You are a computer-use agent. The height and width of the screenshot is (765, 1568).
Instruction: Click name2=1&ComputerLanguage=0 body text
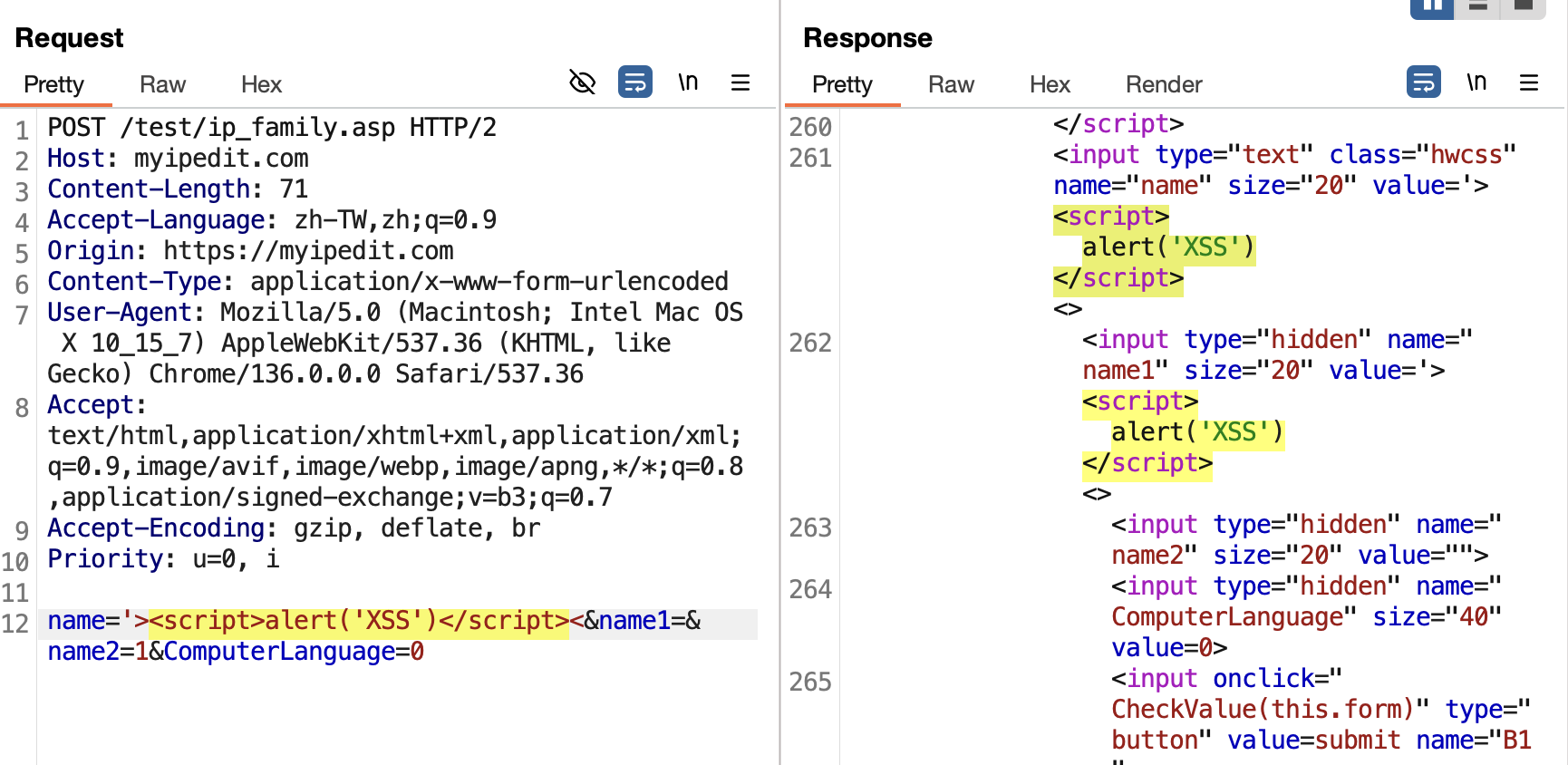(236, 651)
